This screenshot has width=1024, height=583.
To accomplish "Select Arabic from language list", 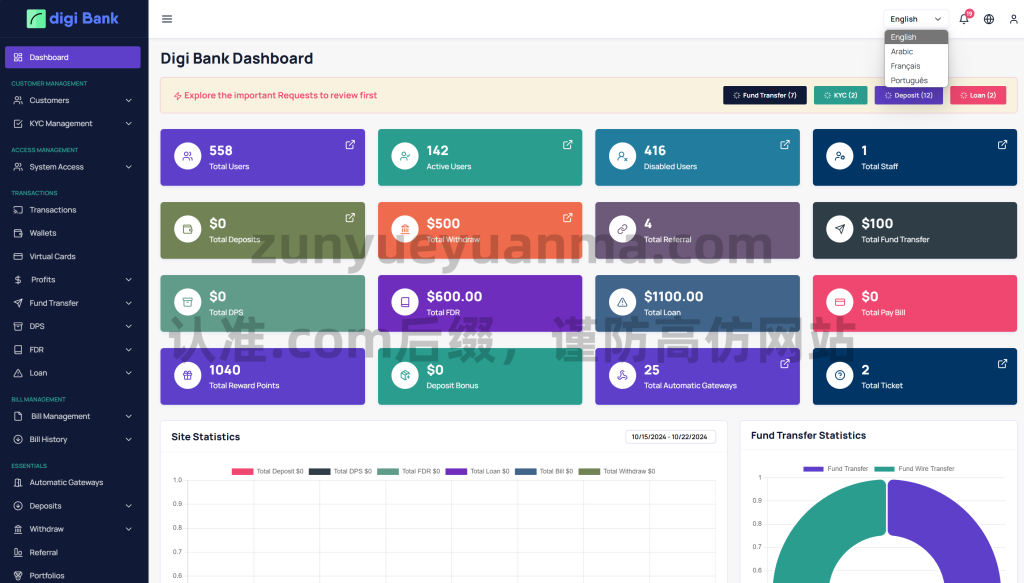I will coord(916,52).
